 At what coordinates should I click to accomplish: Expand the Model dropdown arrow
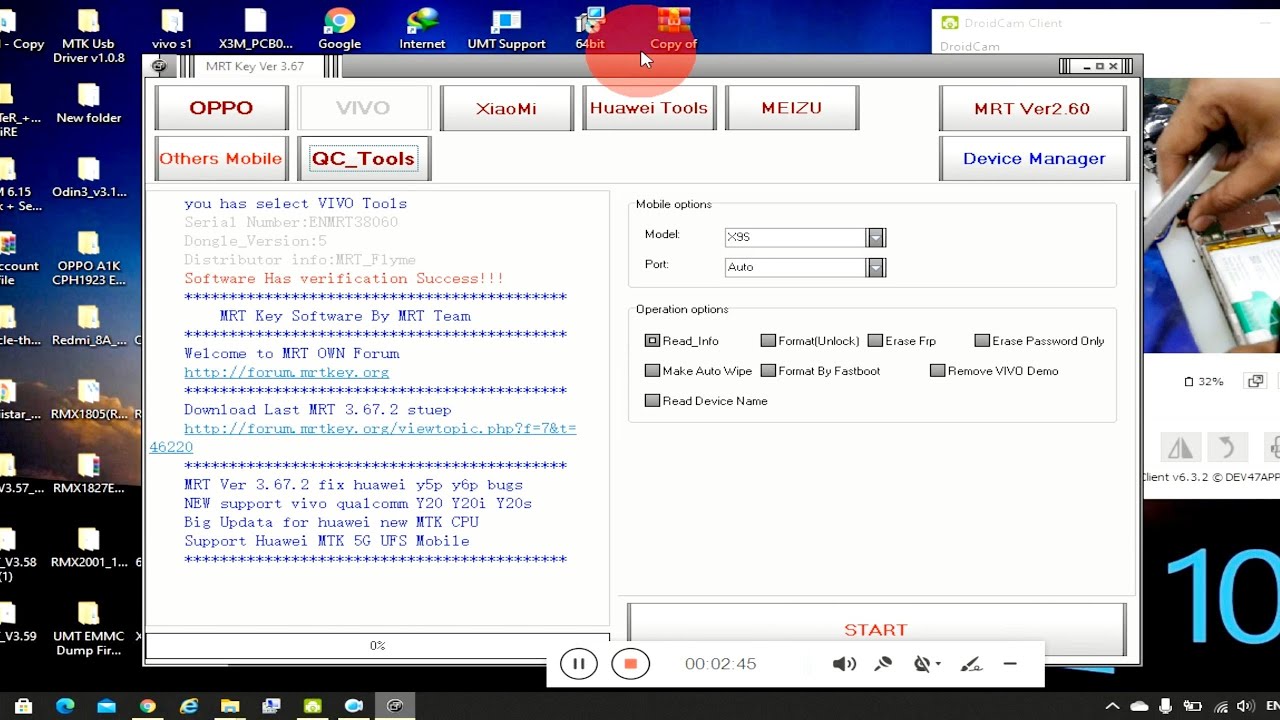coord(876,237)
